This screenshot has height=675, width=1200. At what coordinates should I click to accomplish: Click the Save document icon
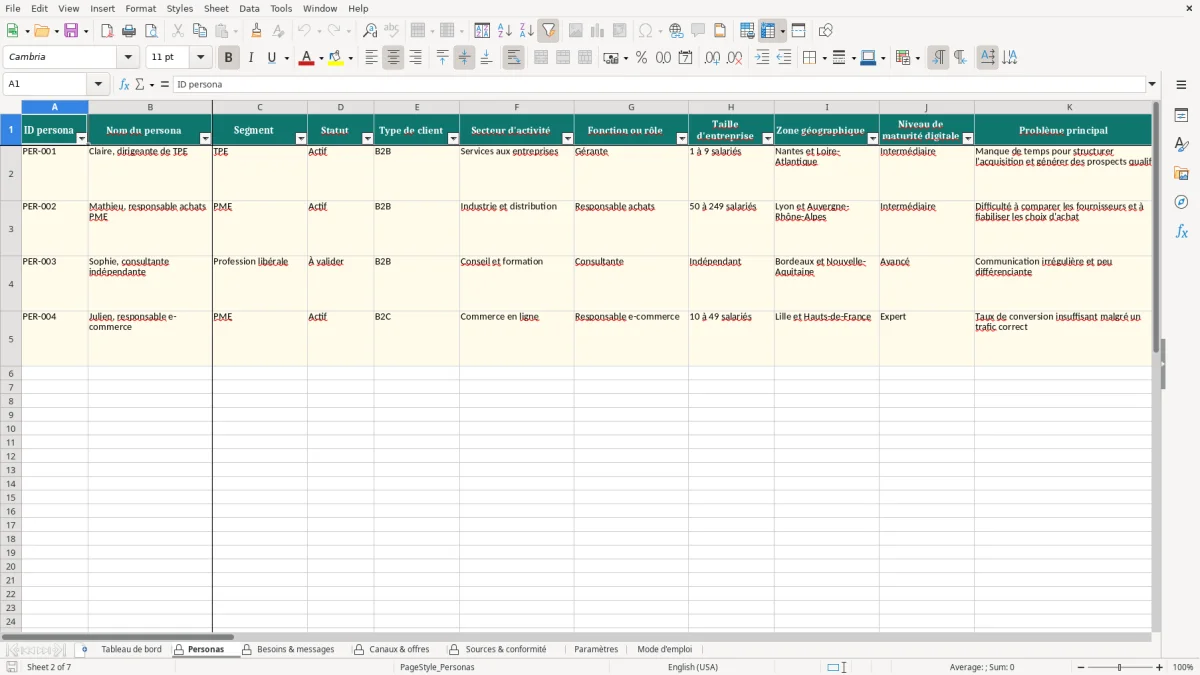pyautogui.click(x=71, y=31)
